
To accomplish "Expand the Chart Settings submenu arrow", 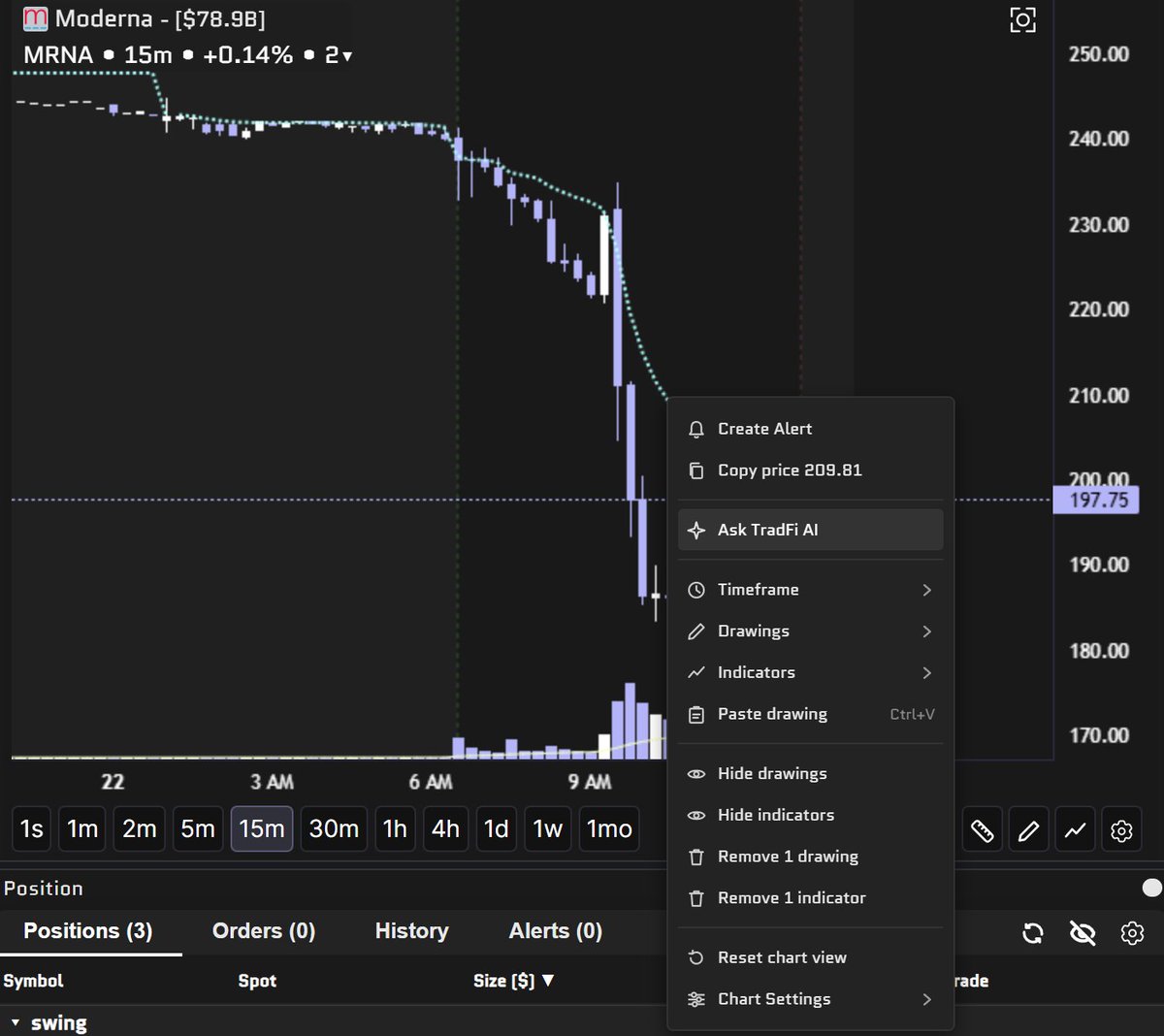I will pyautogui.click(x=926, y=999).
